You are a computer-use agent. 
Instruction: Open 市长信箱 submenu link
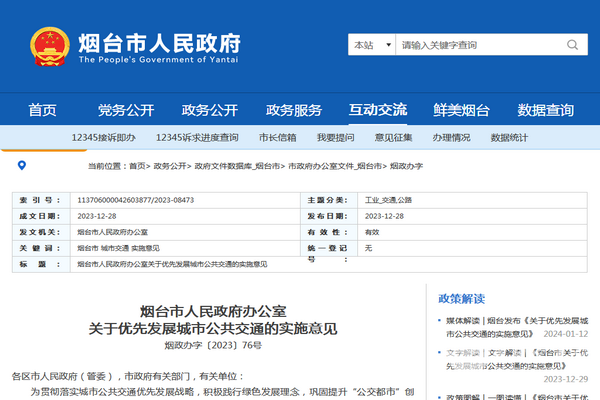click(x=277, y=137)
